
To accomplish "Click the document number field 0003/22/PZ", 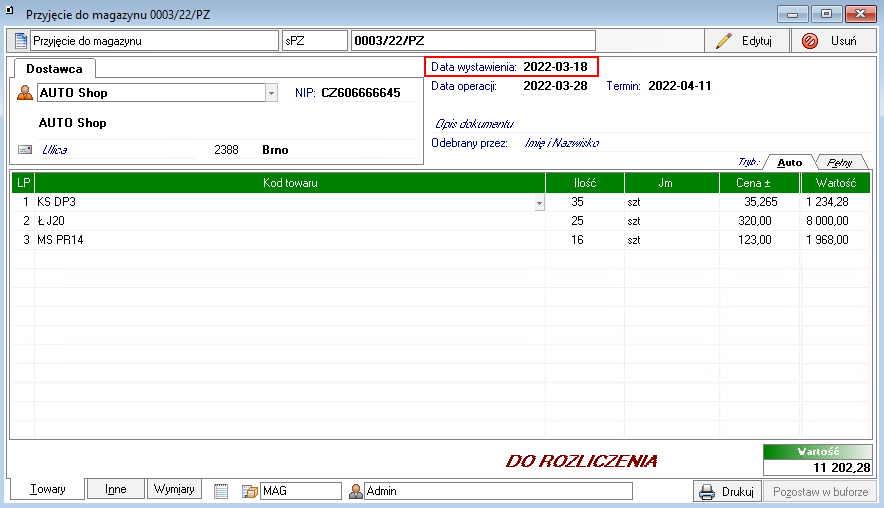I will (x=472, y=41).
